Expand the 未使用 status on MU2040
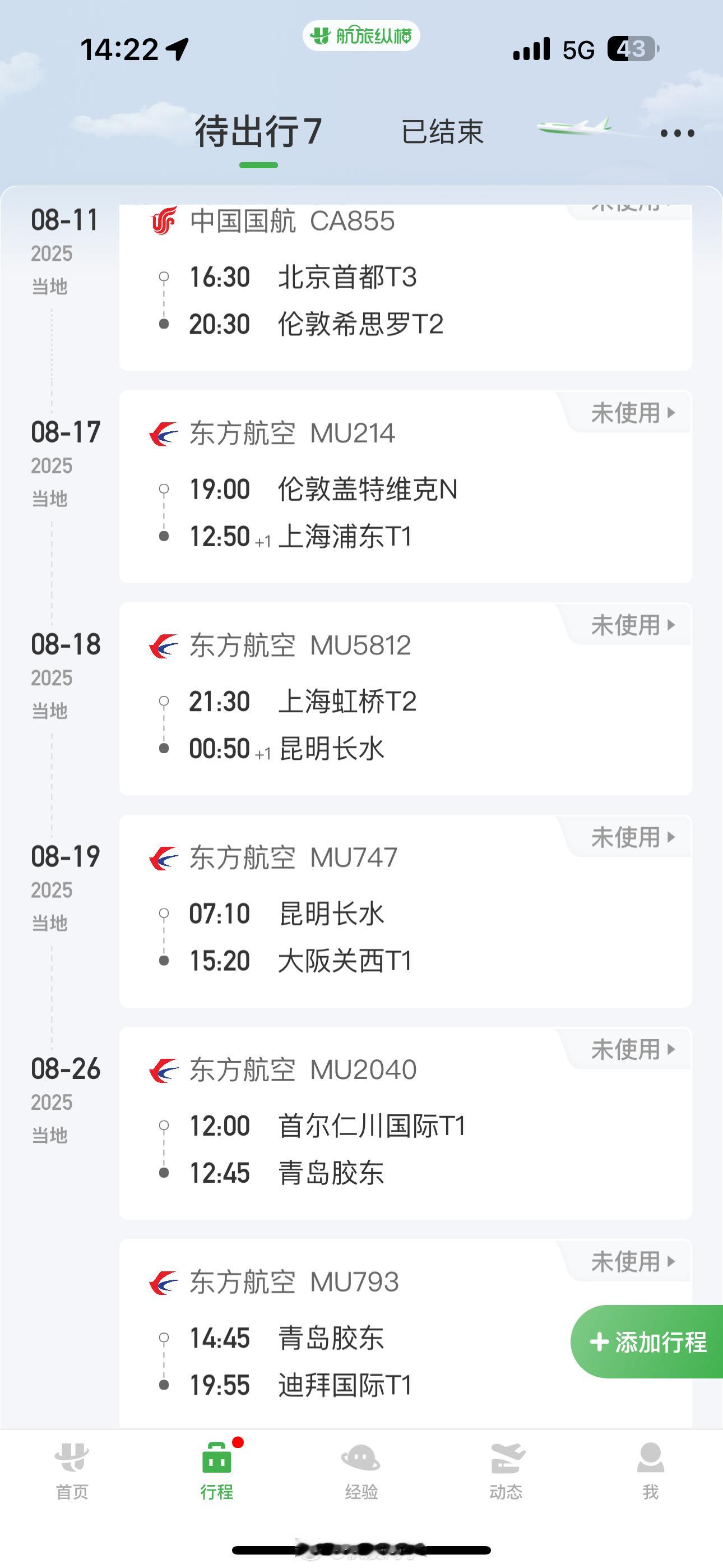This screenshot has height=1568, width=723. pyautogui.click(x=633, y=1049)
